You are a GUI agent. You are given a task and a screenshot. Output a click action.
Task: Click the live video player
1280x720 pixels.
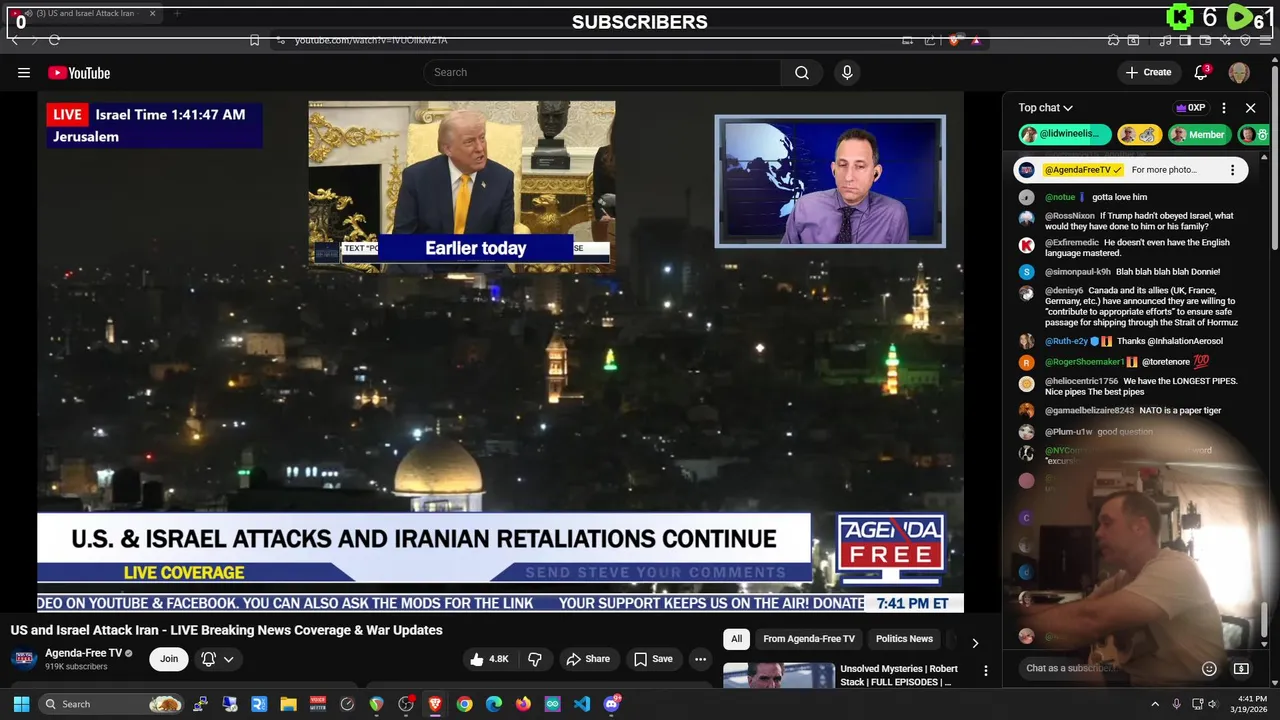click(500, 352)
